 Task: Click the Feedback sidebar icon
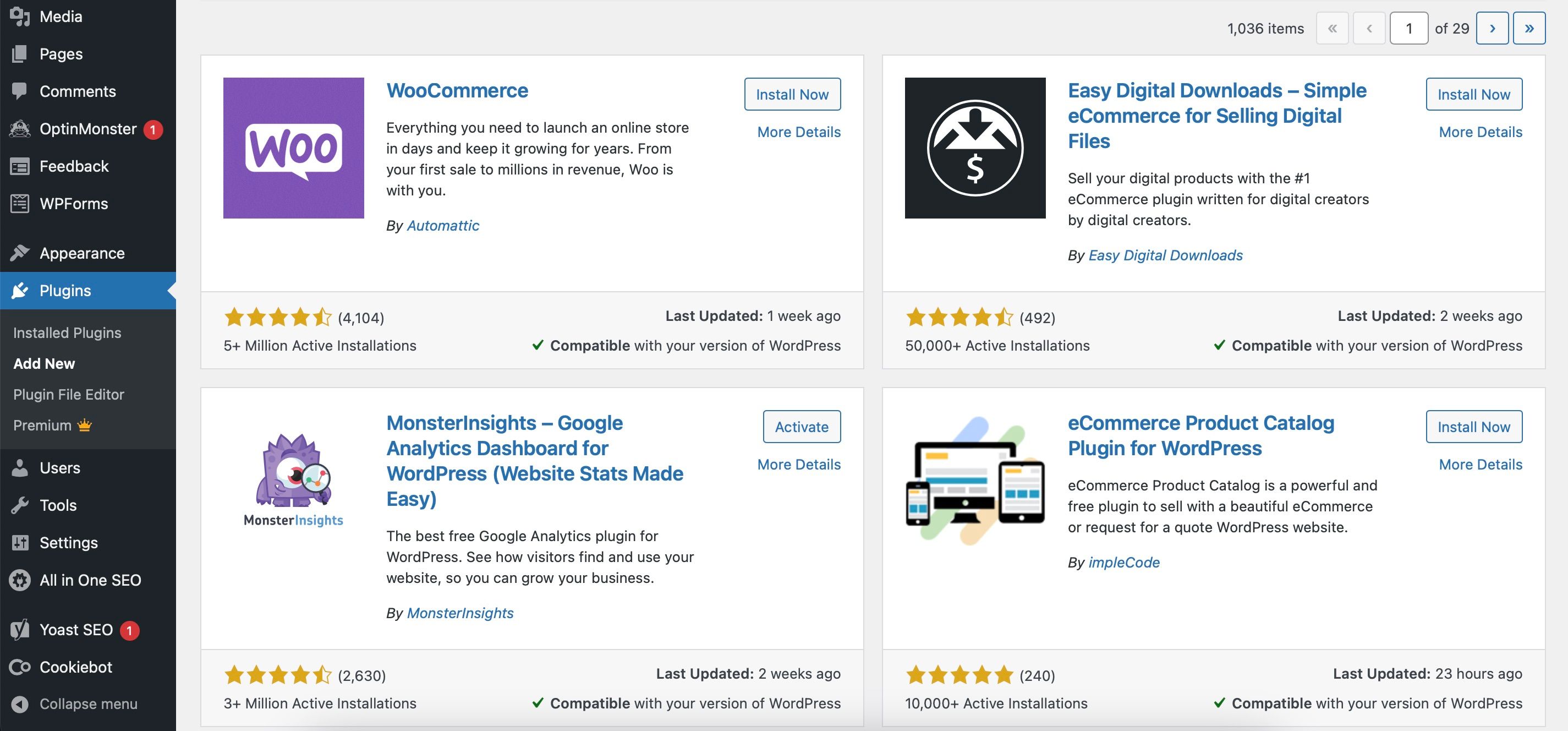click(19, 166)
